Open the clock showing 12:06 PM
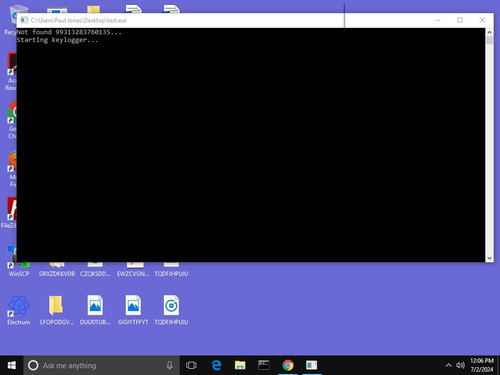This screenshot has height=375, width=500. tap(482, 365)
